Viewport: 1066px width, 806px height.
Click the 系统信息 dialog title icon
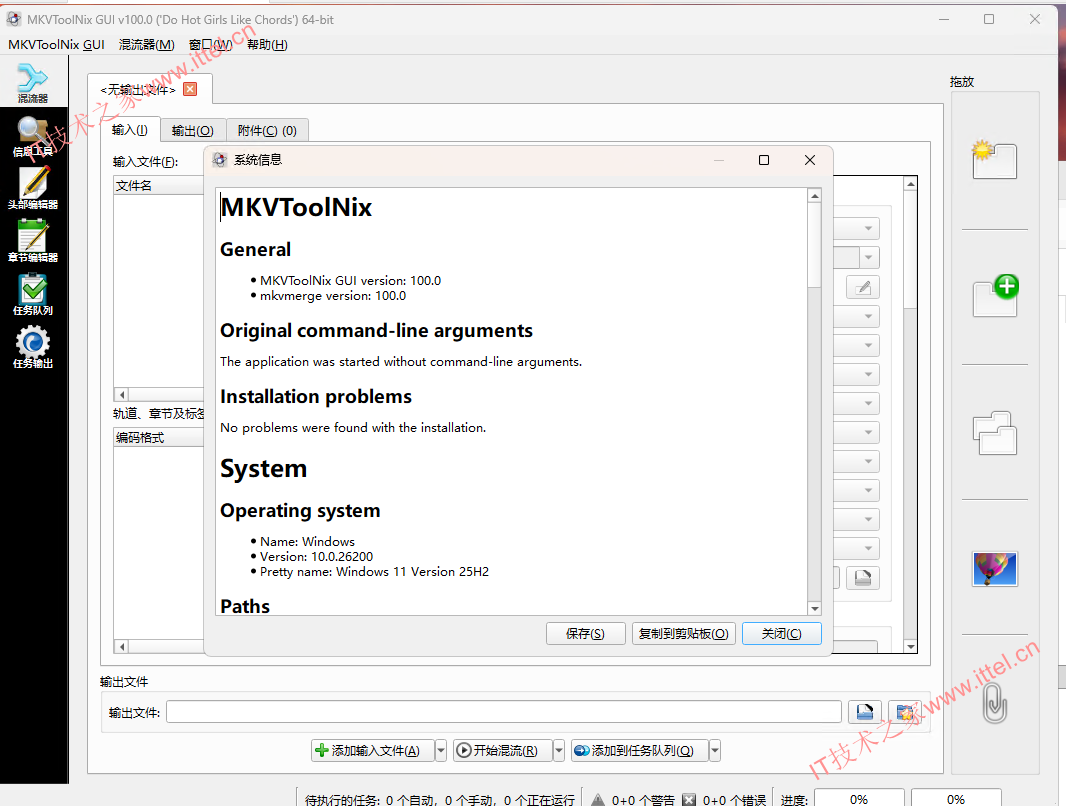point(220,160)
